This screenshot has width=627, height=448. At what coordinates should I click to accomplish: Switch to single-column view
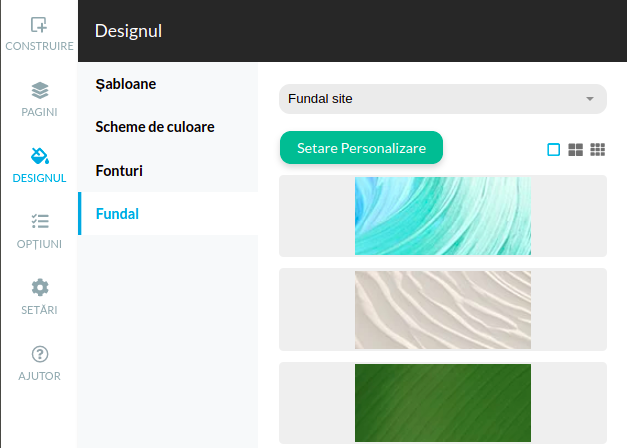click(554, 150)
